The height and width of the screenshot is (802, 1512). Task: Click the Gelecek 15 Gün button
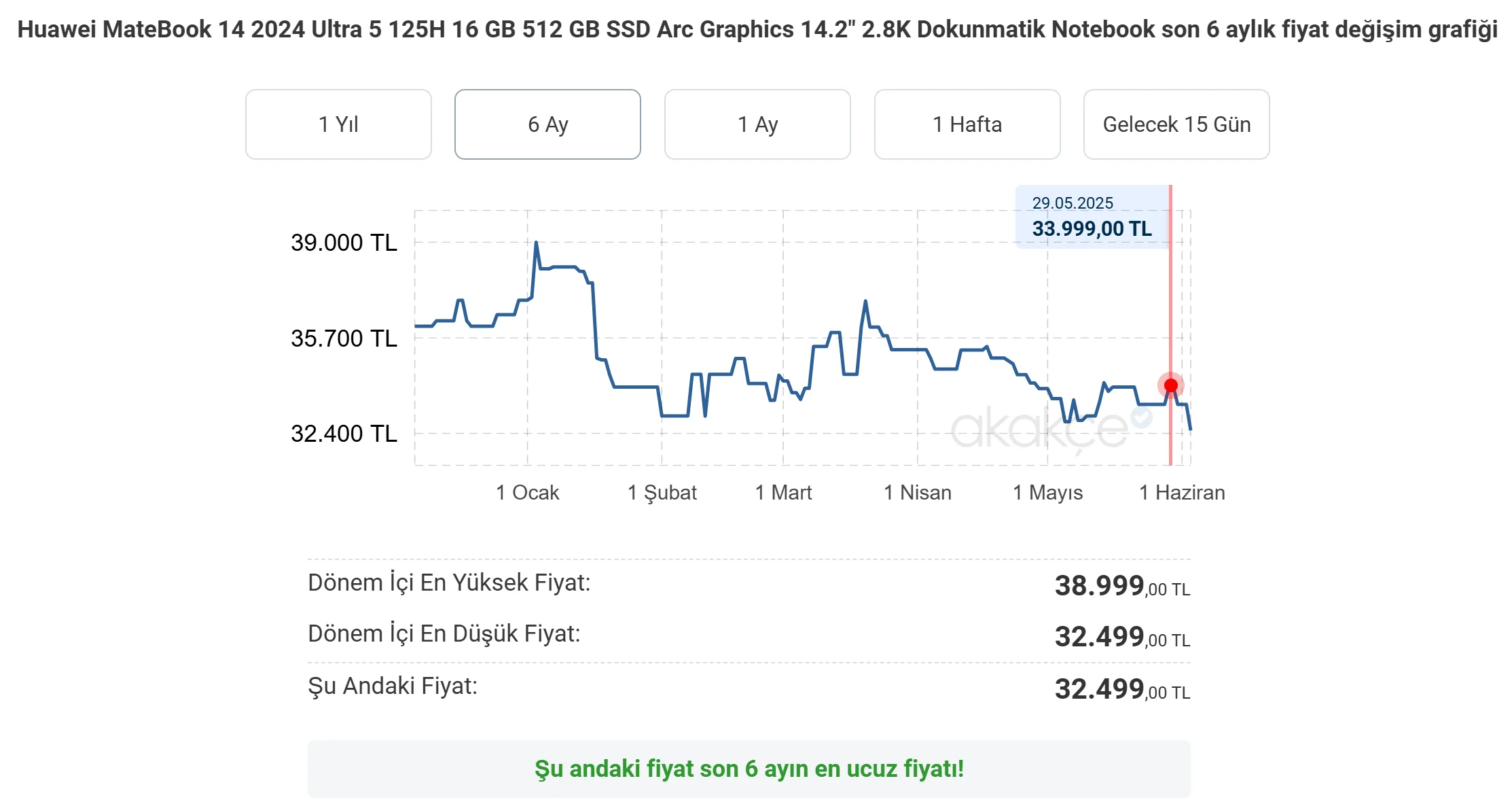tap(1176, 124)
